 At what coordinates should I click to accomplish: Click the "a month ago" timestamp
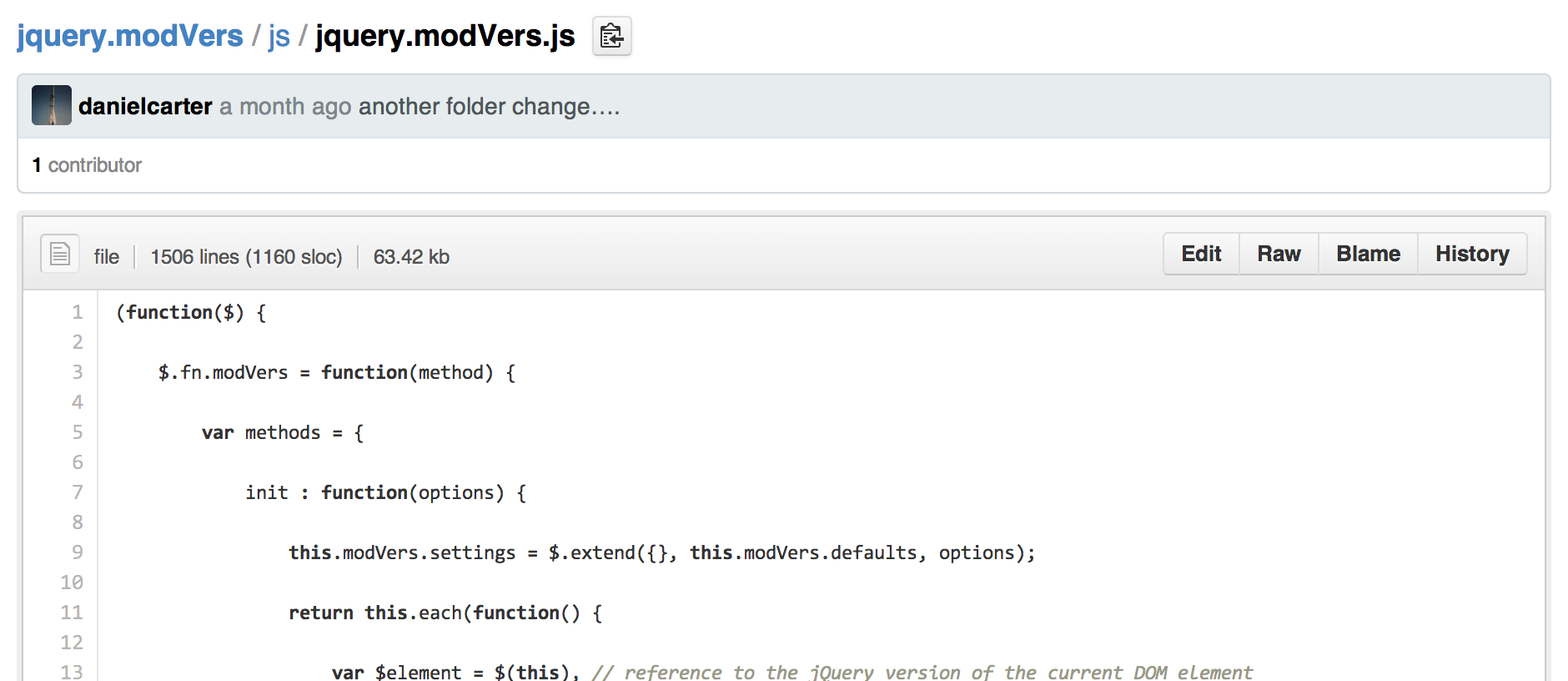click(285, 107)
